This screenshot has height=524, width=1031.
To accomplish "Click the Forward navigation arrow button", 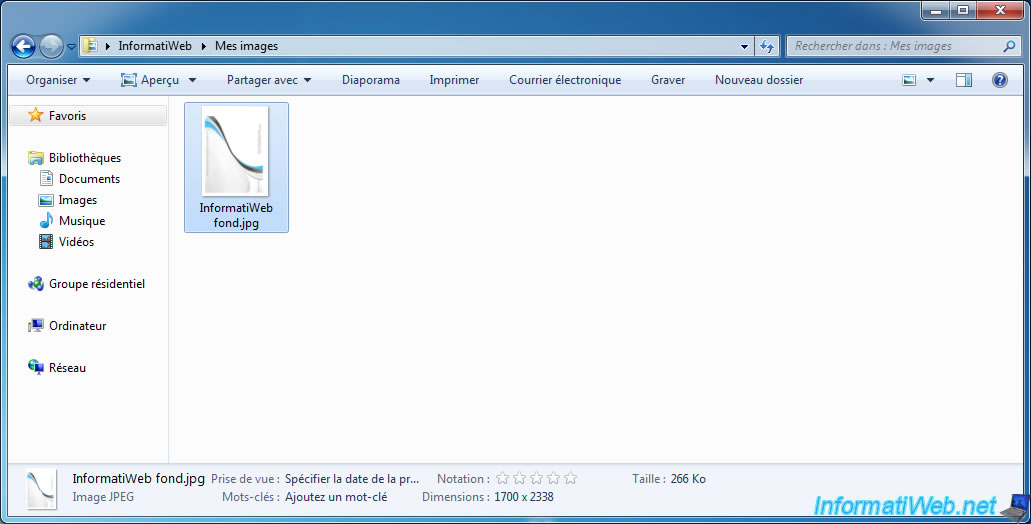I will pyautogui.click(x=51, y=46).
